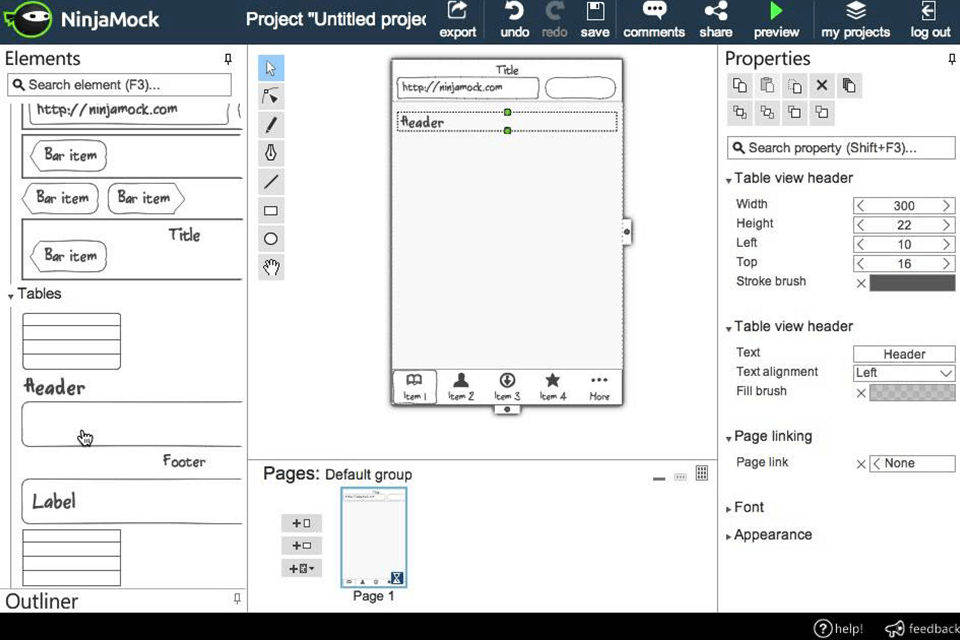Collapse the Page linking section
960x640 pixels.
pos(729,439)
